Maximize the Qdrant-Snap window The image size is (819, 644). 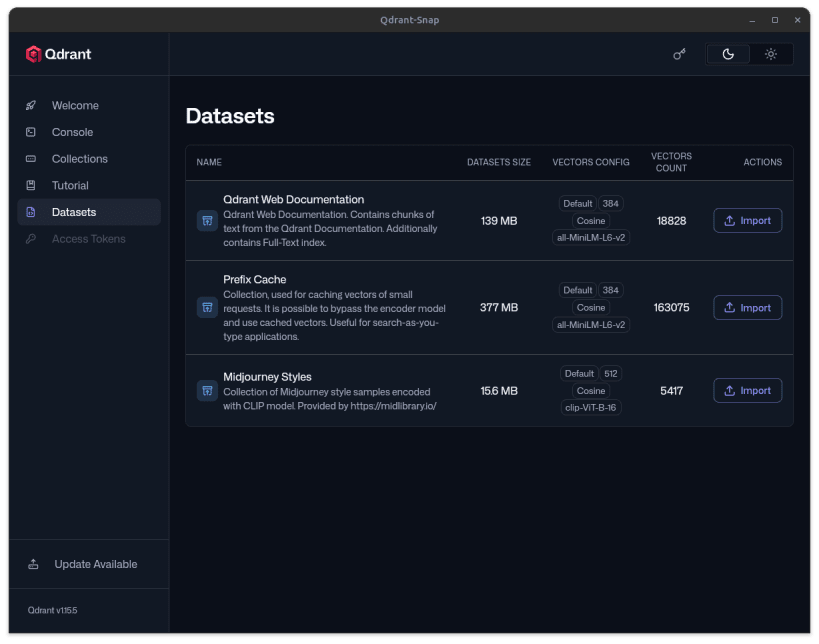[x=775, y=20]
